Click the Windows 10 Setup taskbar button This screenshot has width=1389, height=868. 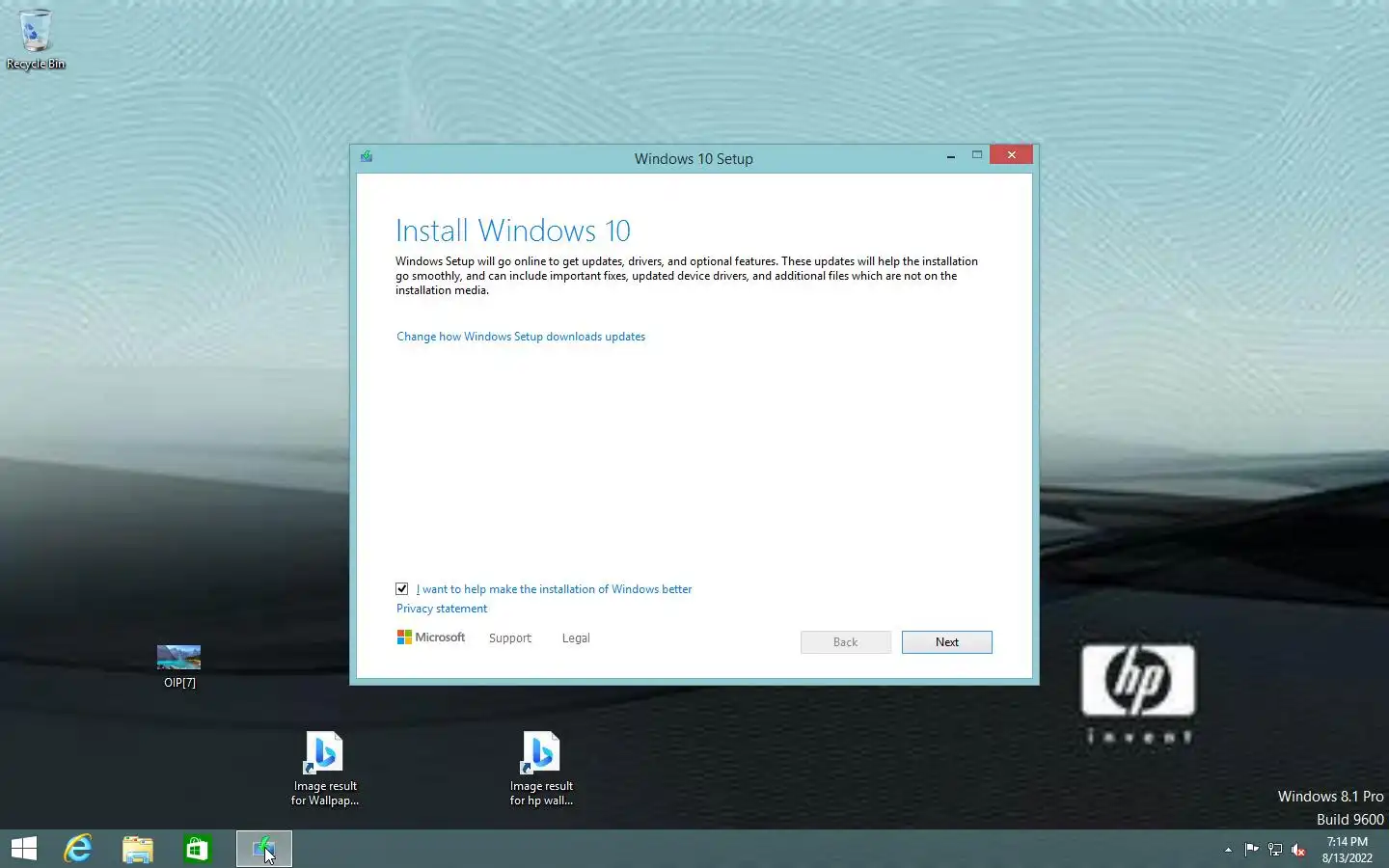coord(264,849)
